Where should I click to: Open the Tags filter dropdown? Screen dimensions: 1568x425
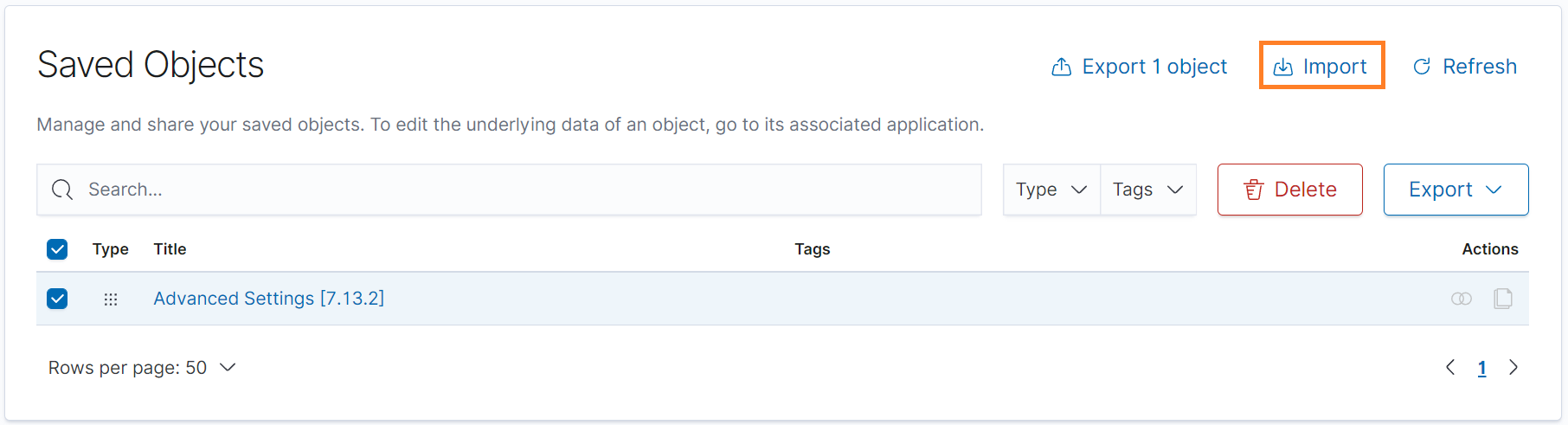(x=1147, y=190)
